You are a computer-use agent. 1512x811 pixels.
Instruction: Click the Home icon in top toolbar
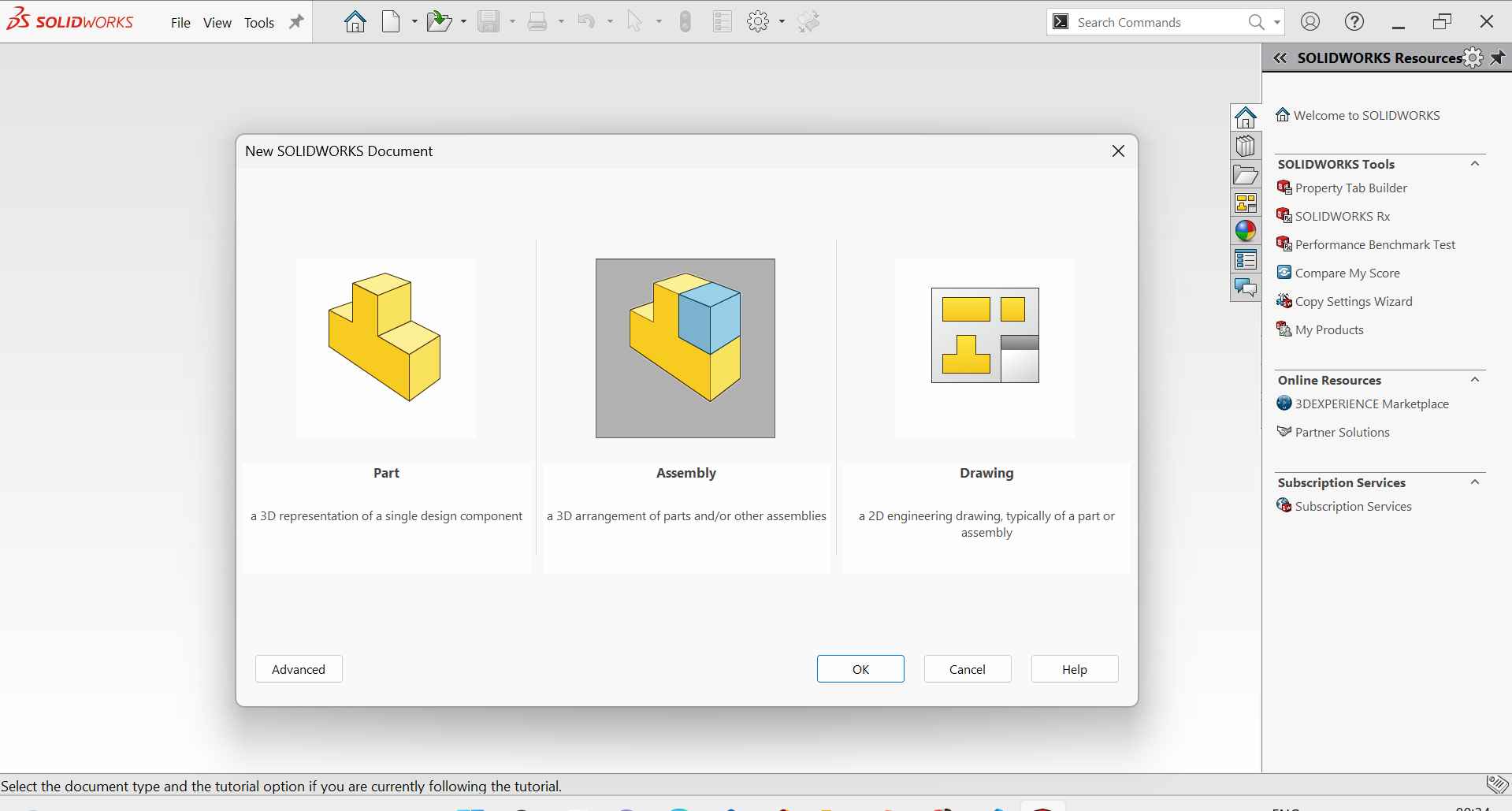[x=355, y=21]
